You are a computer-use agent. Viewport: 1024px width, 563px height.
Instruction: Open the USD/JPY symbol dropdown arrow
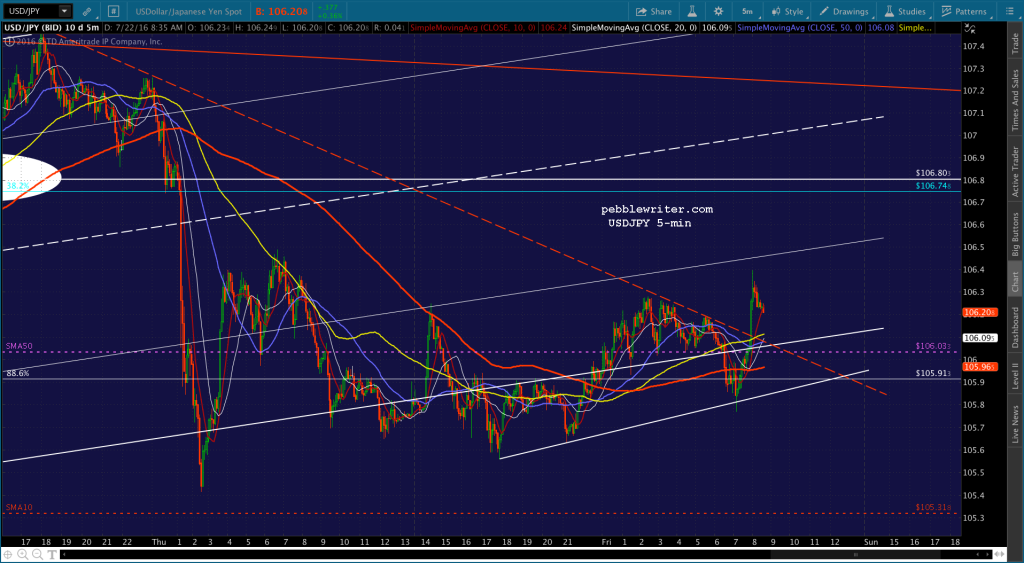click(x=64, y=11)
